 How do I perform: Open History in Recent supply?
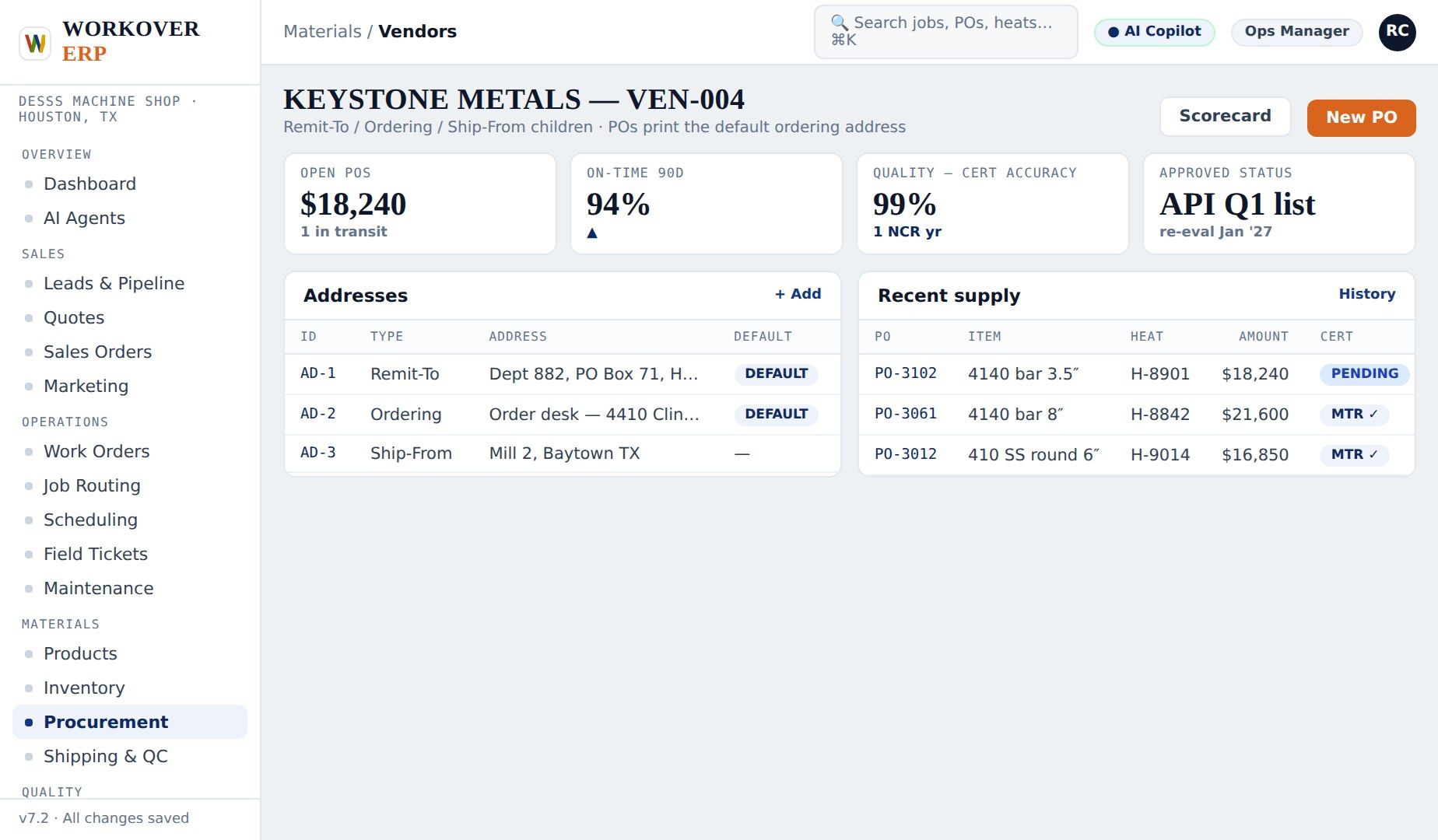pyautogui.click(x=1366, y=294)
